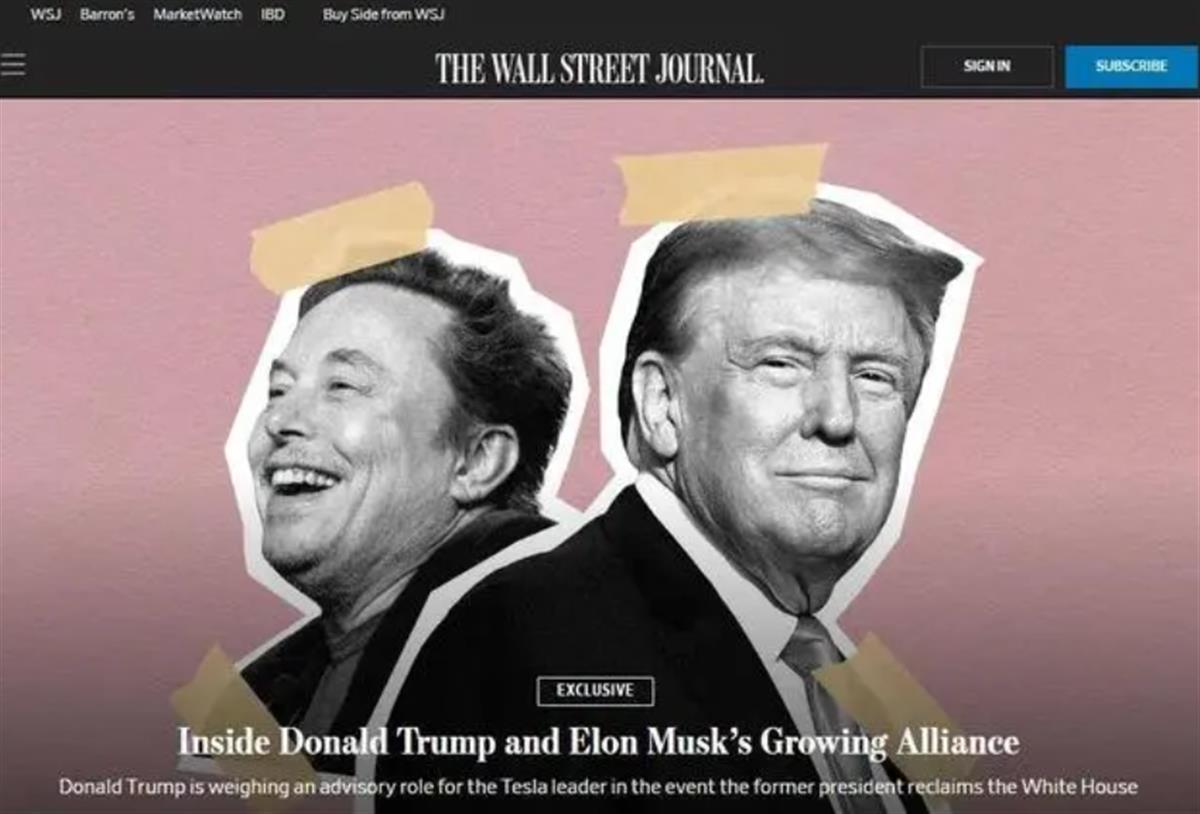The image size is (1200, 814).
Task: Click the advisory role subheadline text
Action: pos(598,787)
